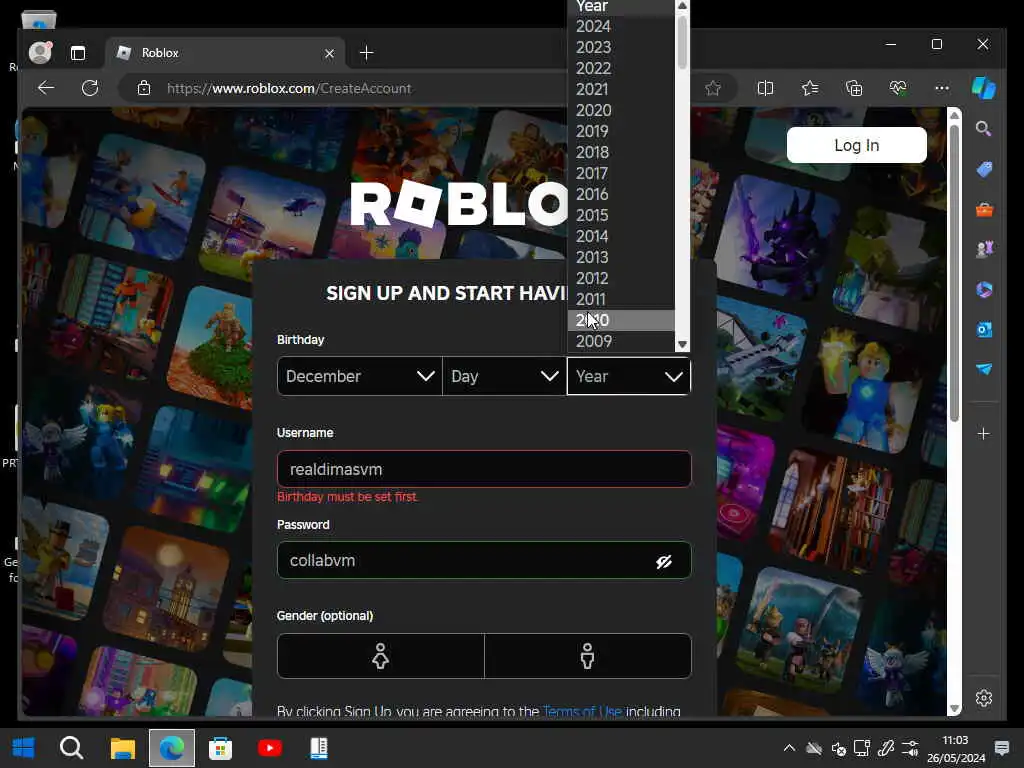Click the Username field realdimasvm
The height and width of the screenshot is (768, 1024).
[x=484, y=469]
